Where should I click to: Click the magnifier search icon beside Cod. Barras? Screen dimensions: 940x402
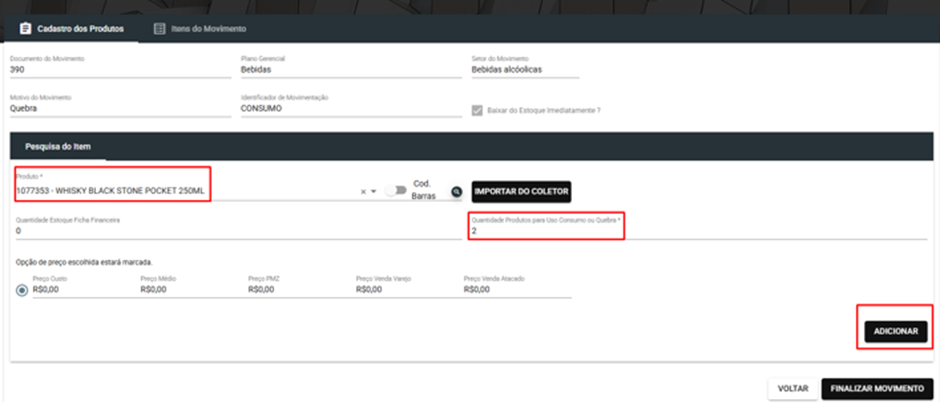click(x=457, y=192)
